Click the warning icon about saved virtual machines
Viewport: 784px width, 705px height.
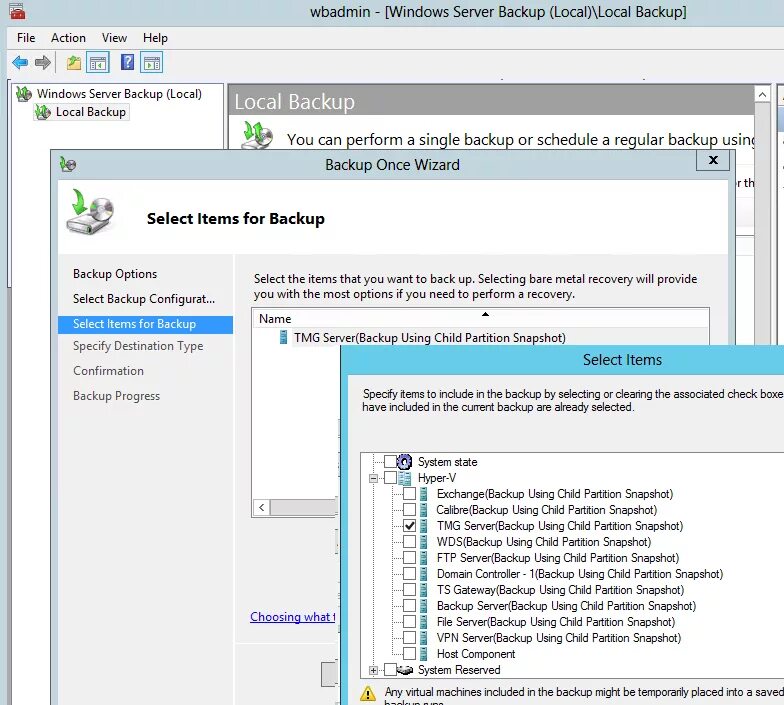[368, 694]
